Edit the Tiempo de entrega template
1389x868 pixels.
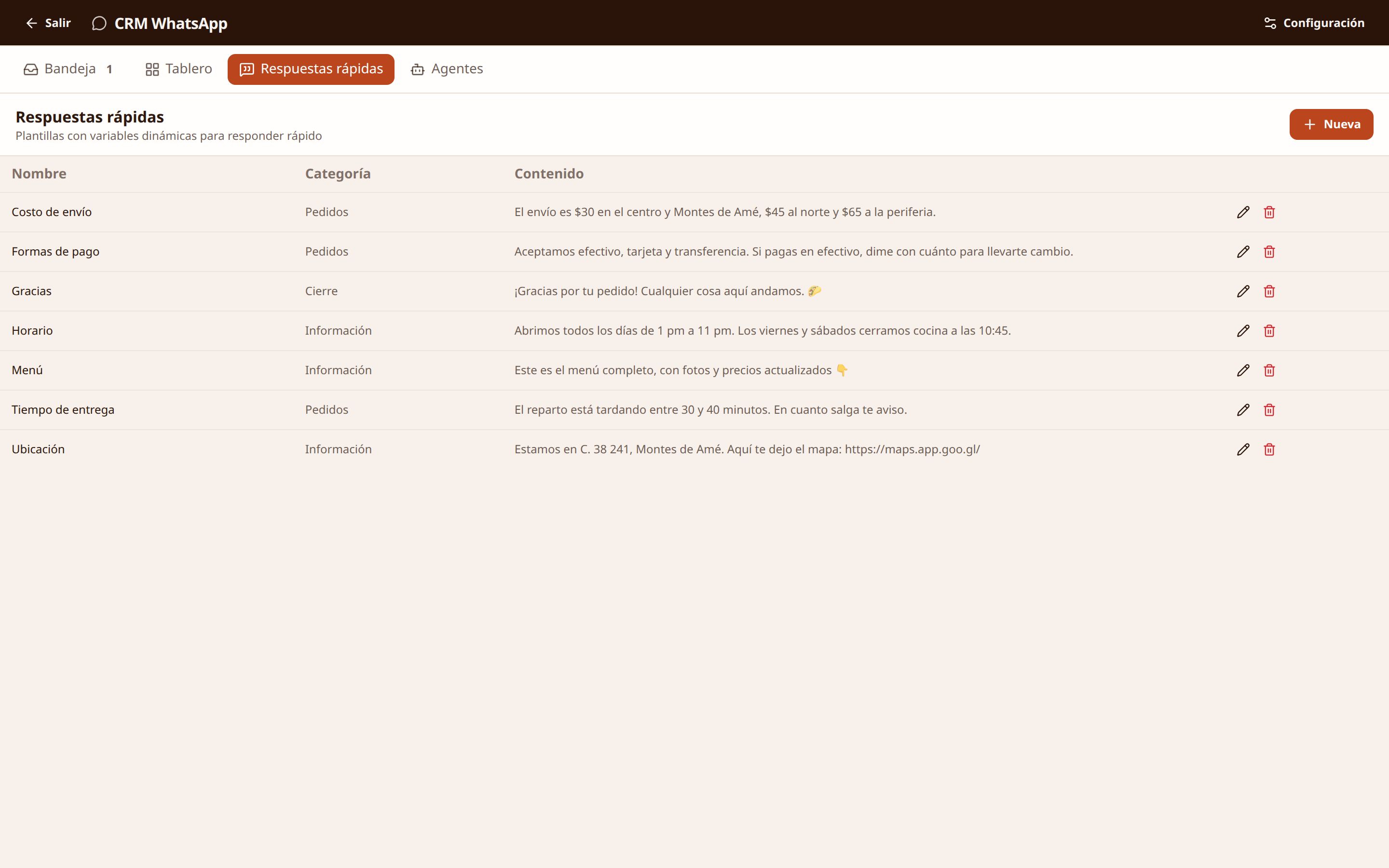click(x=1243, y=410)
